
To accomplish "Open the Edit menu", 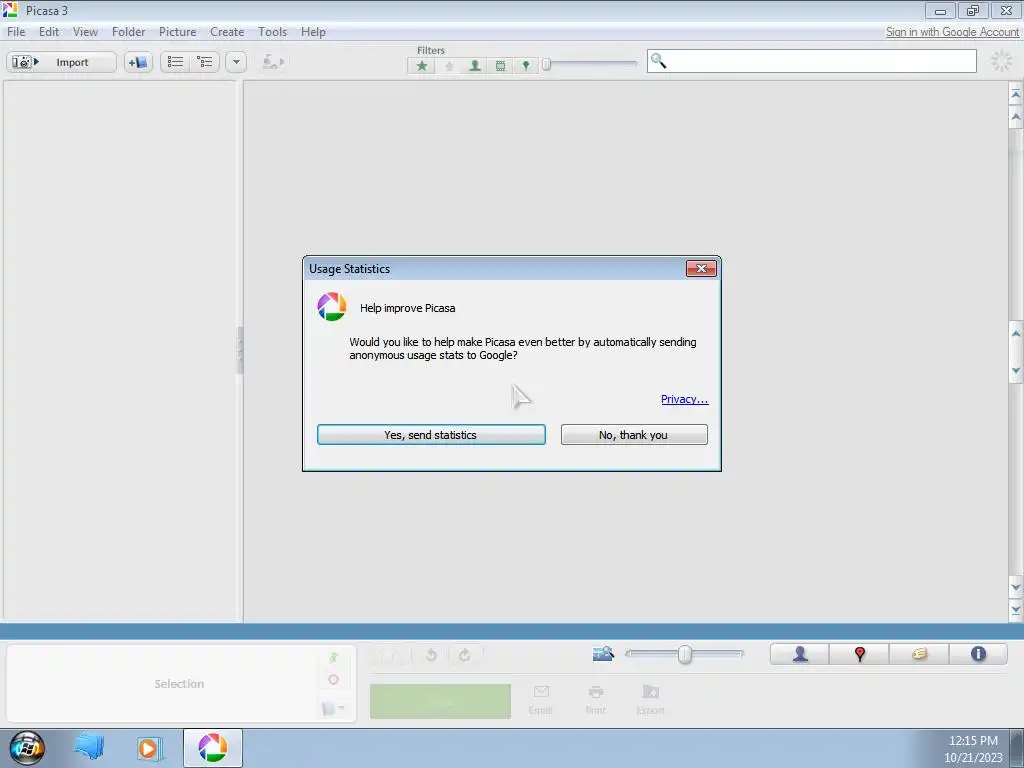I will point(48,31).
